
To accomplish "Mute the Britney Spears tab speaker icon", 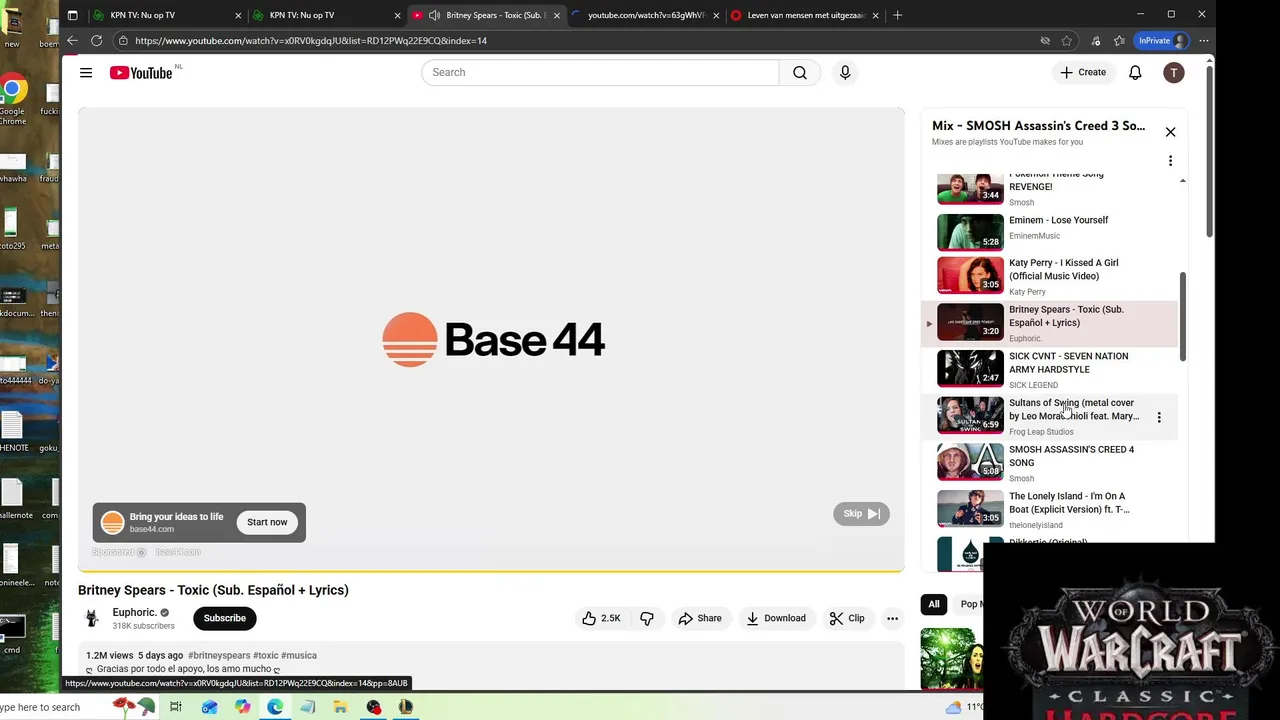I will [x=434, y=15].
